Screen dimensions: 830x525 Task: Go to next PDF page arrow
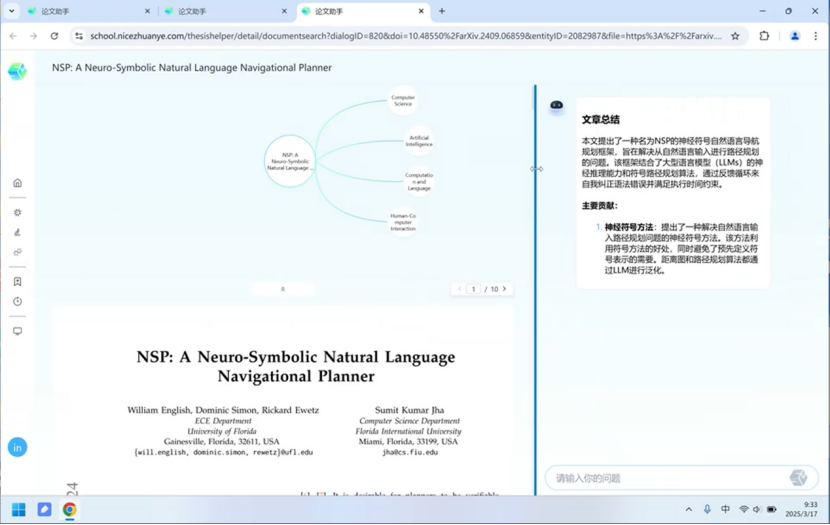click(x=504, y=289)
